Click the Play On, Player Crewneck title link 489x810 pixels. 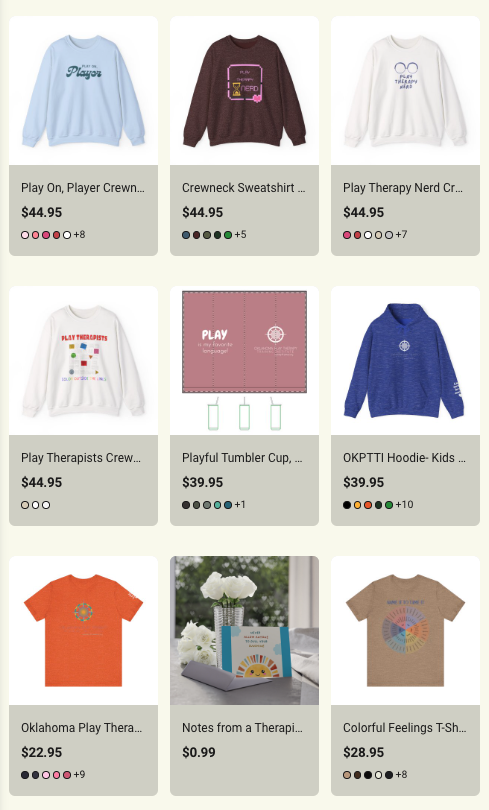pos(83,188)
